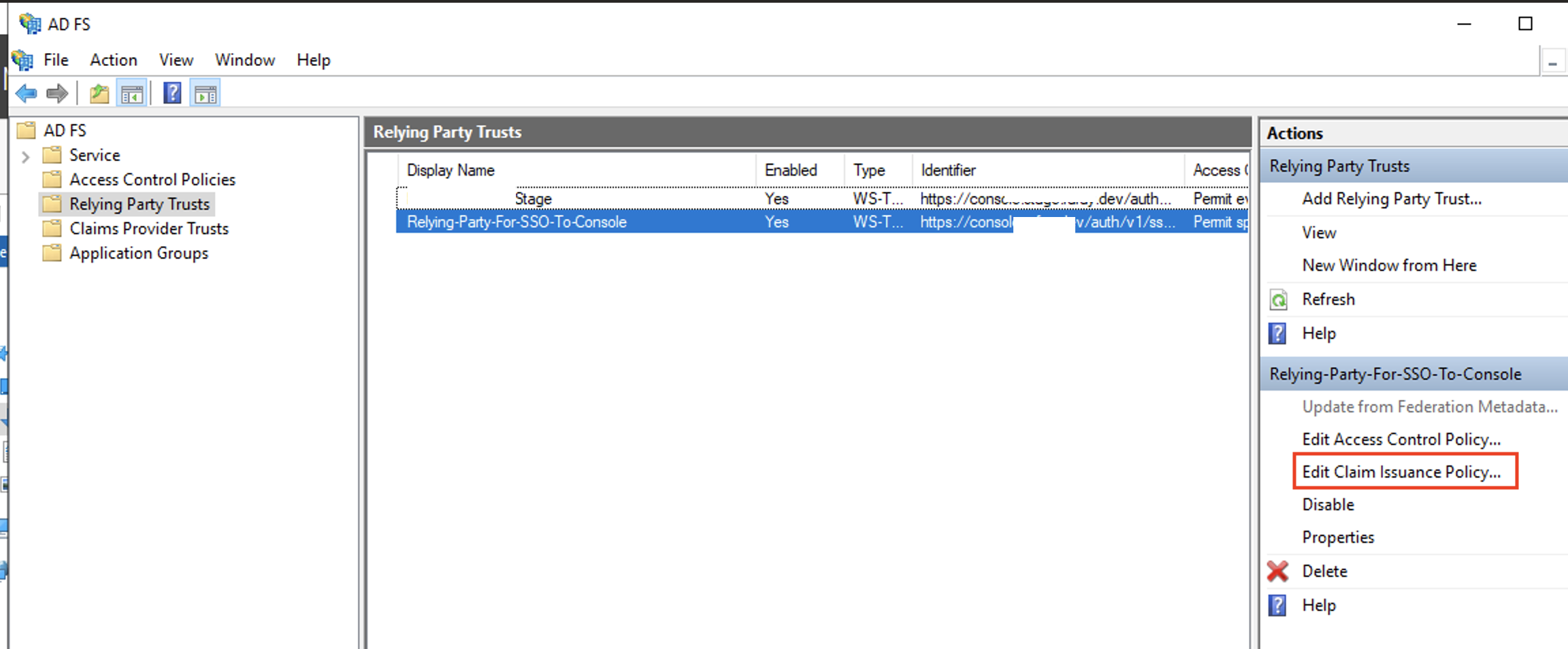Click Add Relying Party Trust action
Screen dimensions: 1568x649
click(x=1392, y=199)
